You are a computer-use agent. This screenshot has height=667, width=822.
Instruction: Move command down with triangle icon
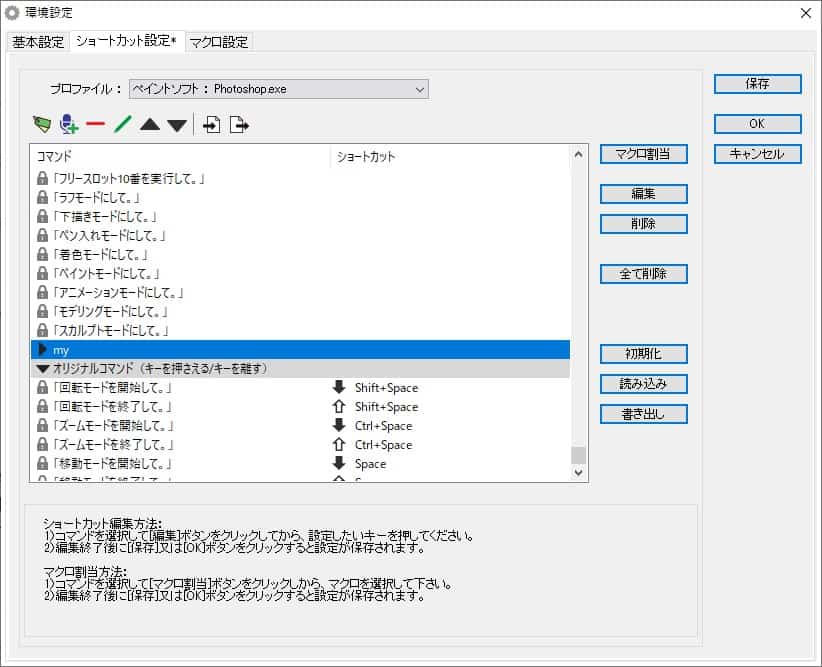pos(177,125)
